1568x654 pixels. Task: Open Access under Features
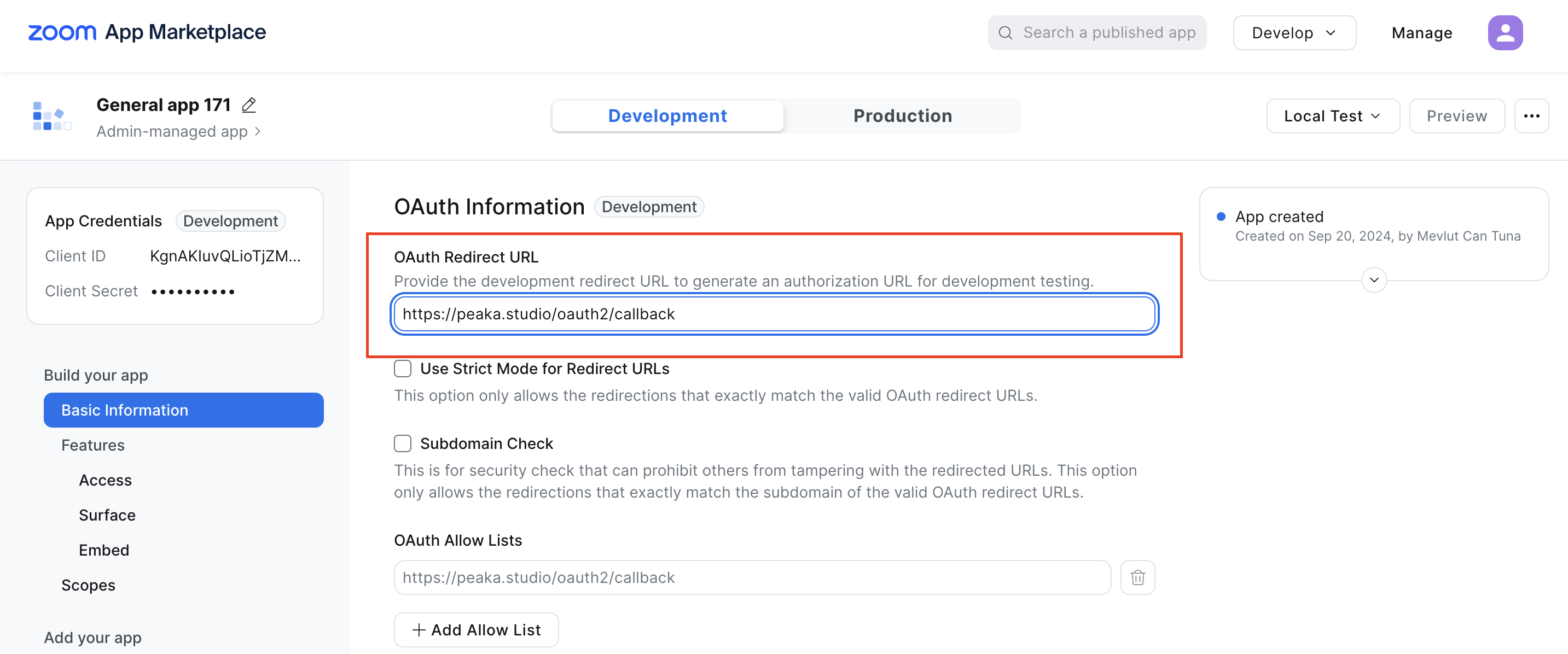pyautogui.click(x=105, y=480)
